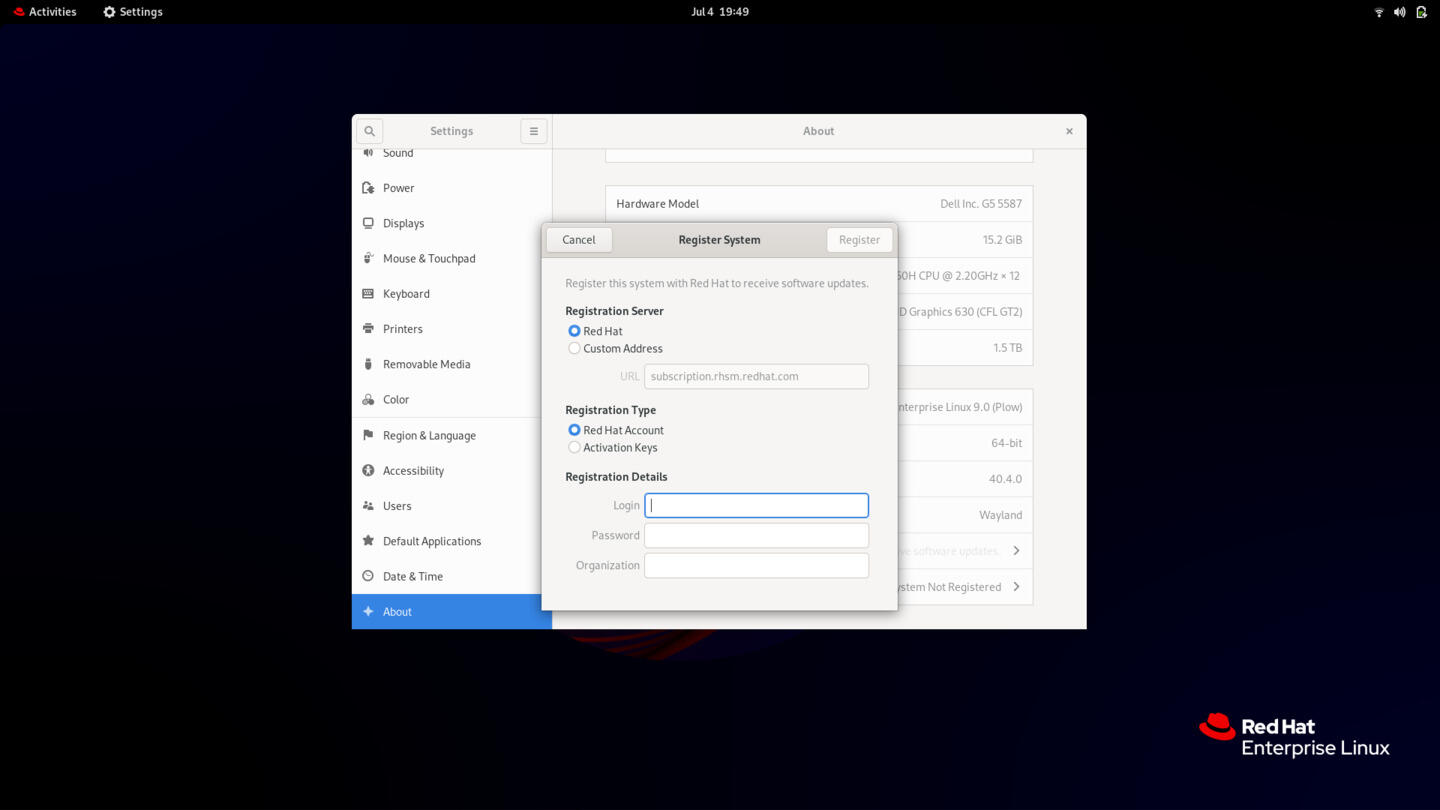This screenshot has width=1440, height=810.
Task: Click the 1.5 TB disk capacity value
Action: click(x=1007, y=348)
